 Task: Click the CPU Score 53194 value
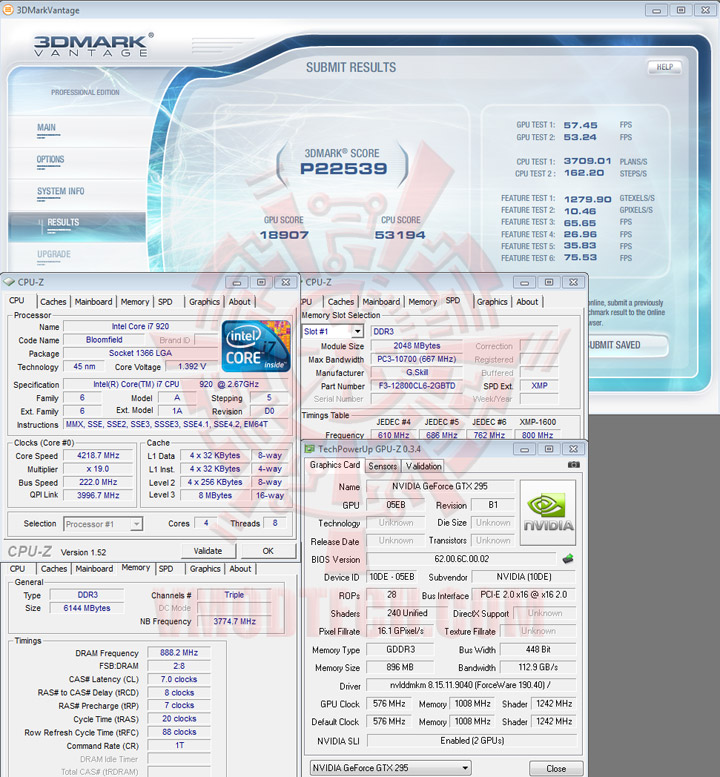(x=400, y=235)
